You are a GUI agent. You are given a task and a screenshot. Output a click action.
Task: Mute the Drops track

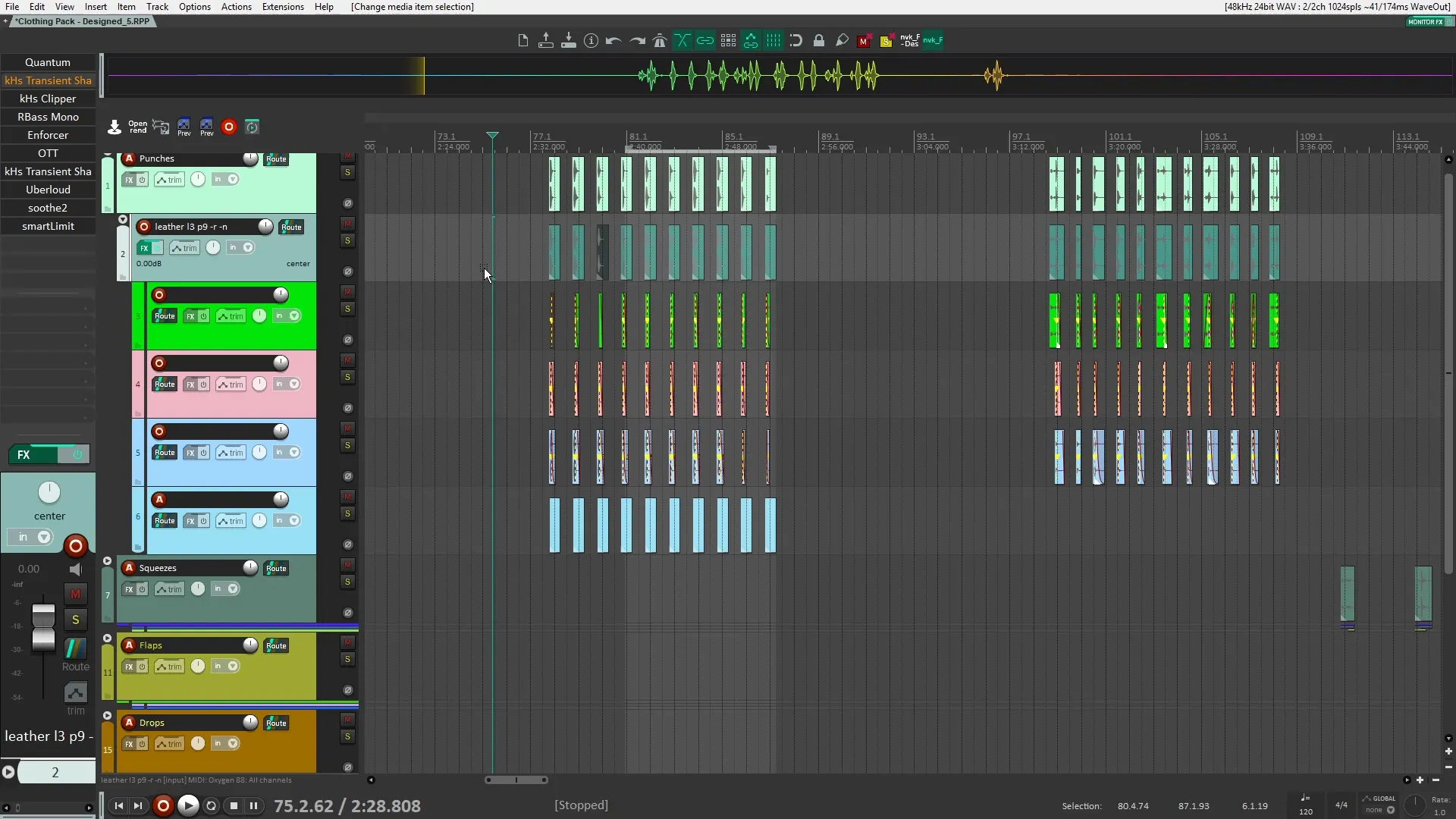tap(347, 720)
